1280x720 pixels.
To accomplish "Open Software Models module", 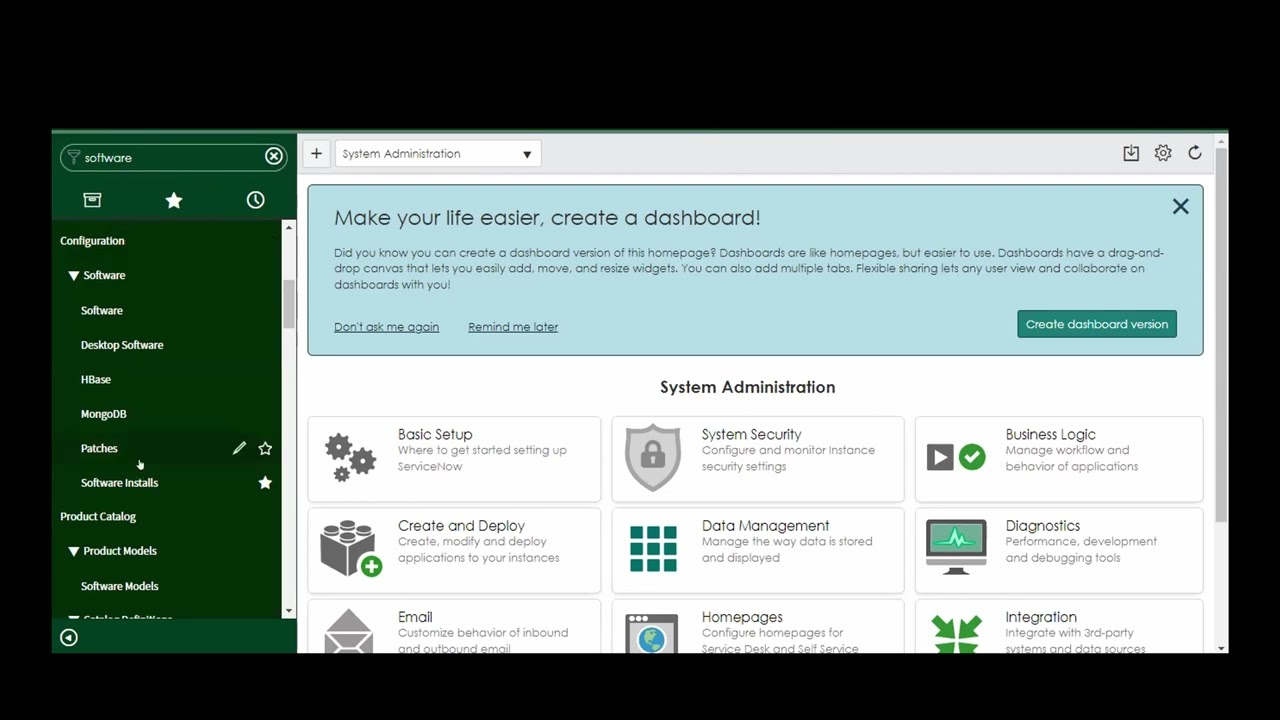I will click(x=119, y=586).
